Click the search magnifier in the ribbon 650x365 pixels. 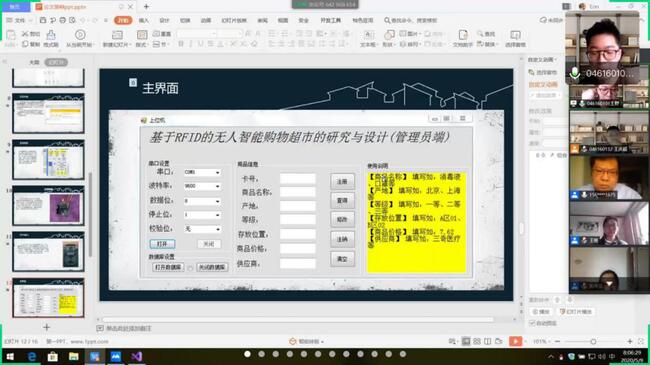coord(387,20)
